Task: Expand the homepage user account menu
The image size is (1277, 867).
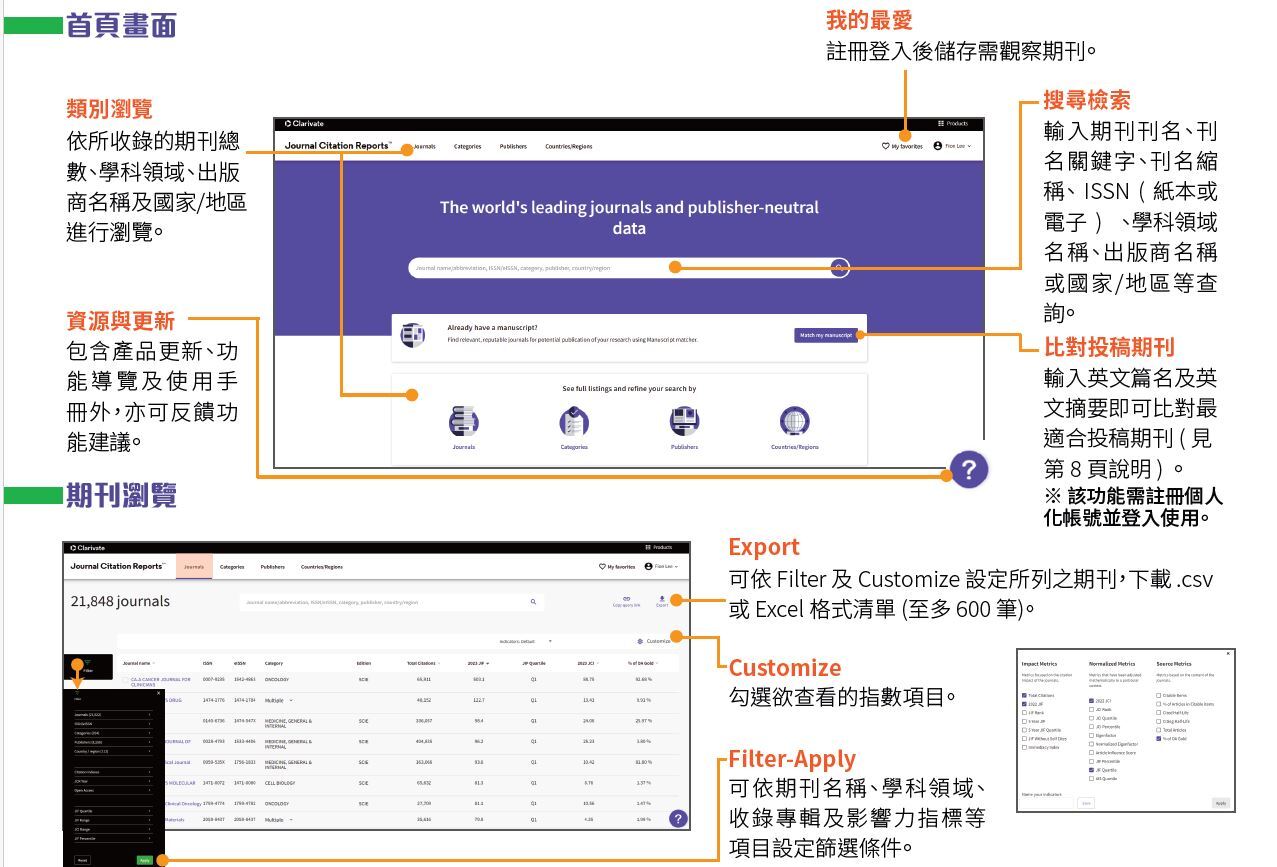Action: pyautogui.click(x=953, y=146)
